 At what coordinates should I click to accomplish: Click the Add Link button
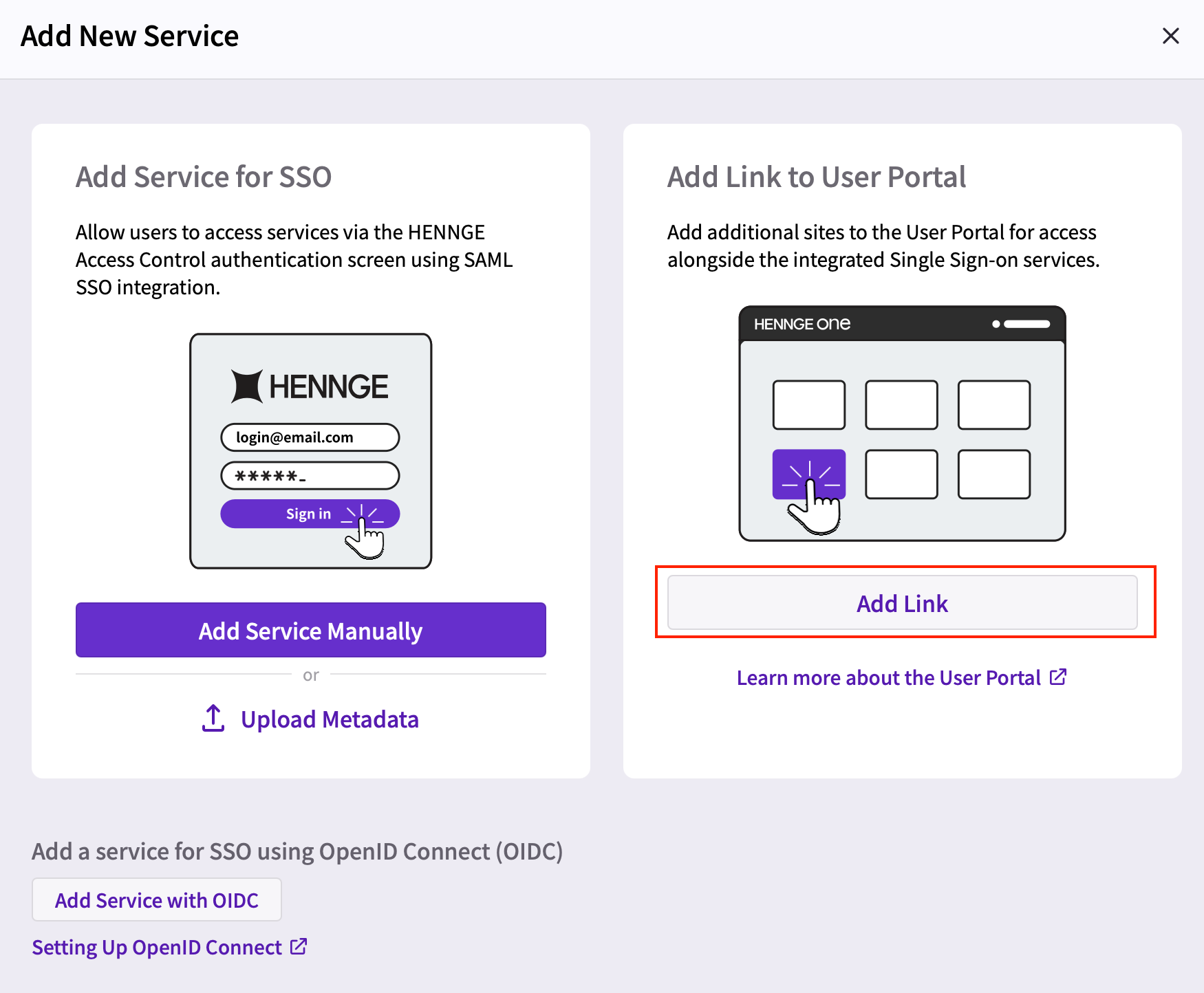[x=903, y=602]
